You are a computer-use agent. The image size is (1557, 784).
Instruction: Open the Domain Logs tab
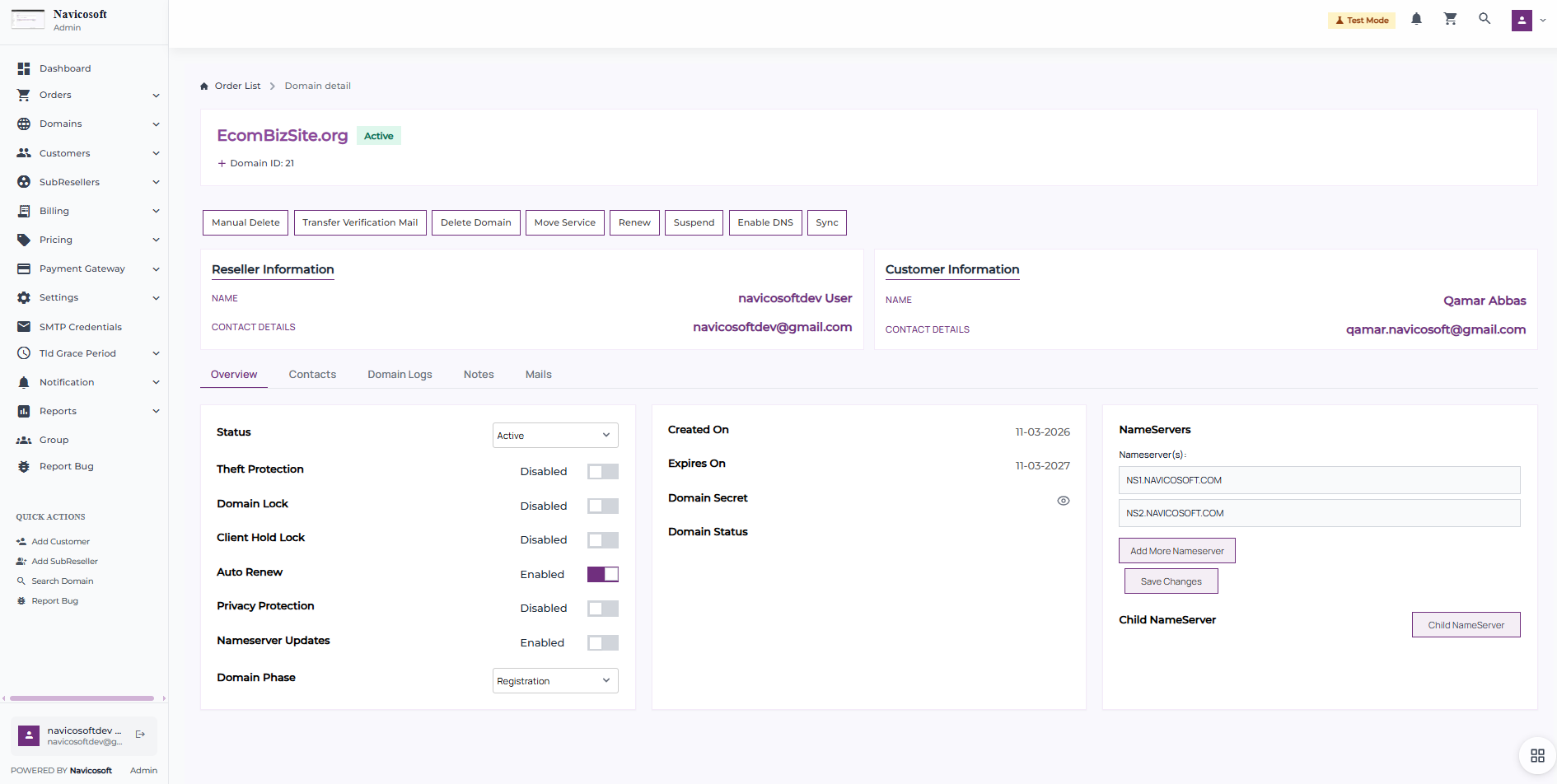coord(400,374)
